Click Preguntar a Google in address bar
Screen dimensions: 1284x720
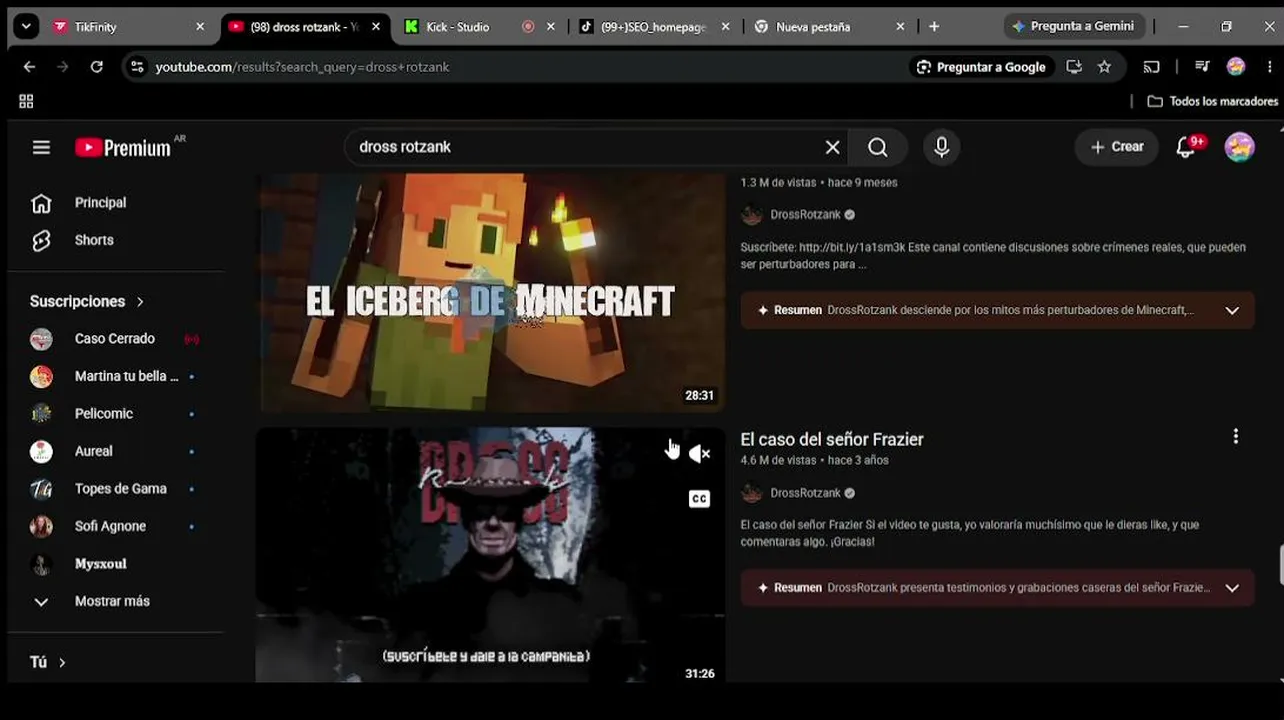pos(980,67)
